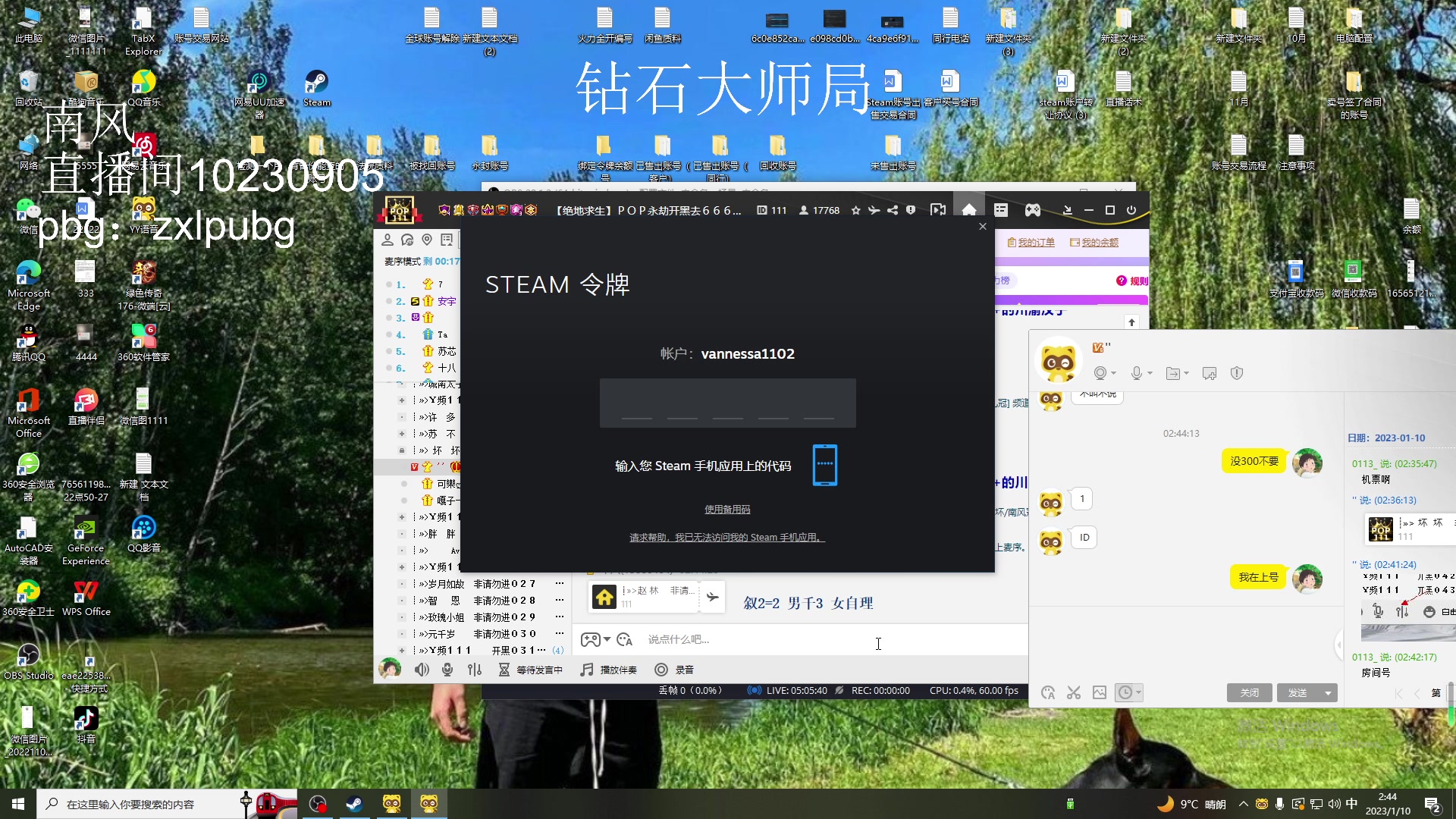Click the '使用备用码' backup code link
1456x819 pixels.
coord(727,510)
